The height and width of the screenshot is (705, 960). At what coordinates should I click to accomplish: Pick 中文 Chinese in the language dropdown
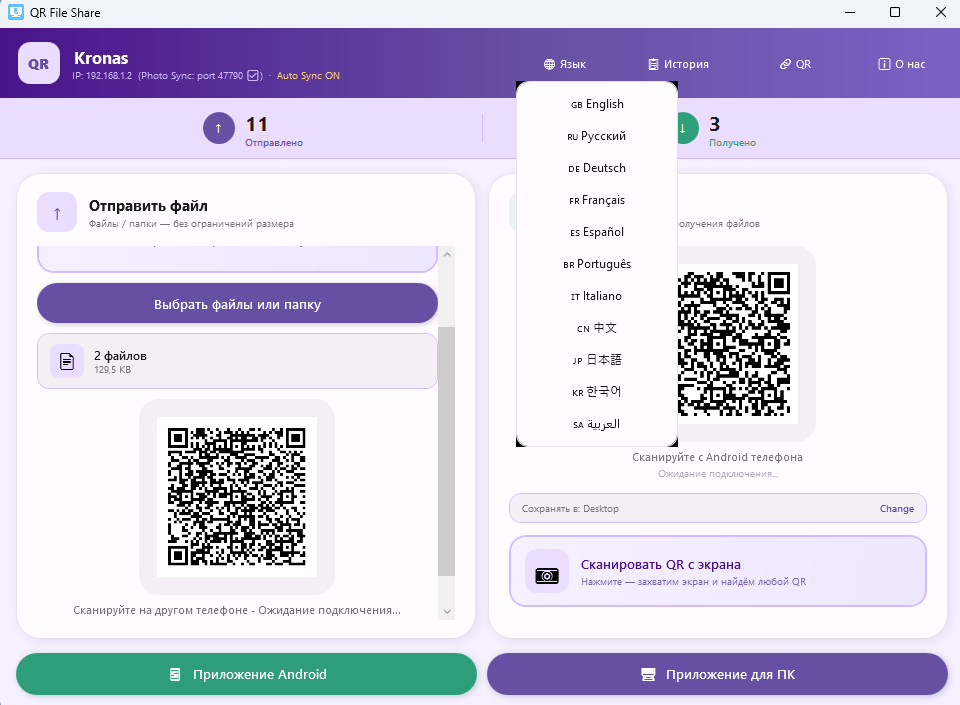(x=597, y=328)
